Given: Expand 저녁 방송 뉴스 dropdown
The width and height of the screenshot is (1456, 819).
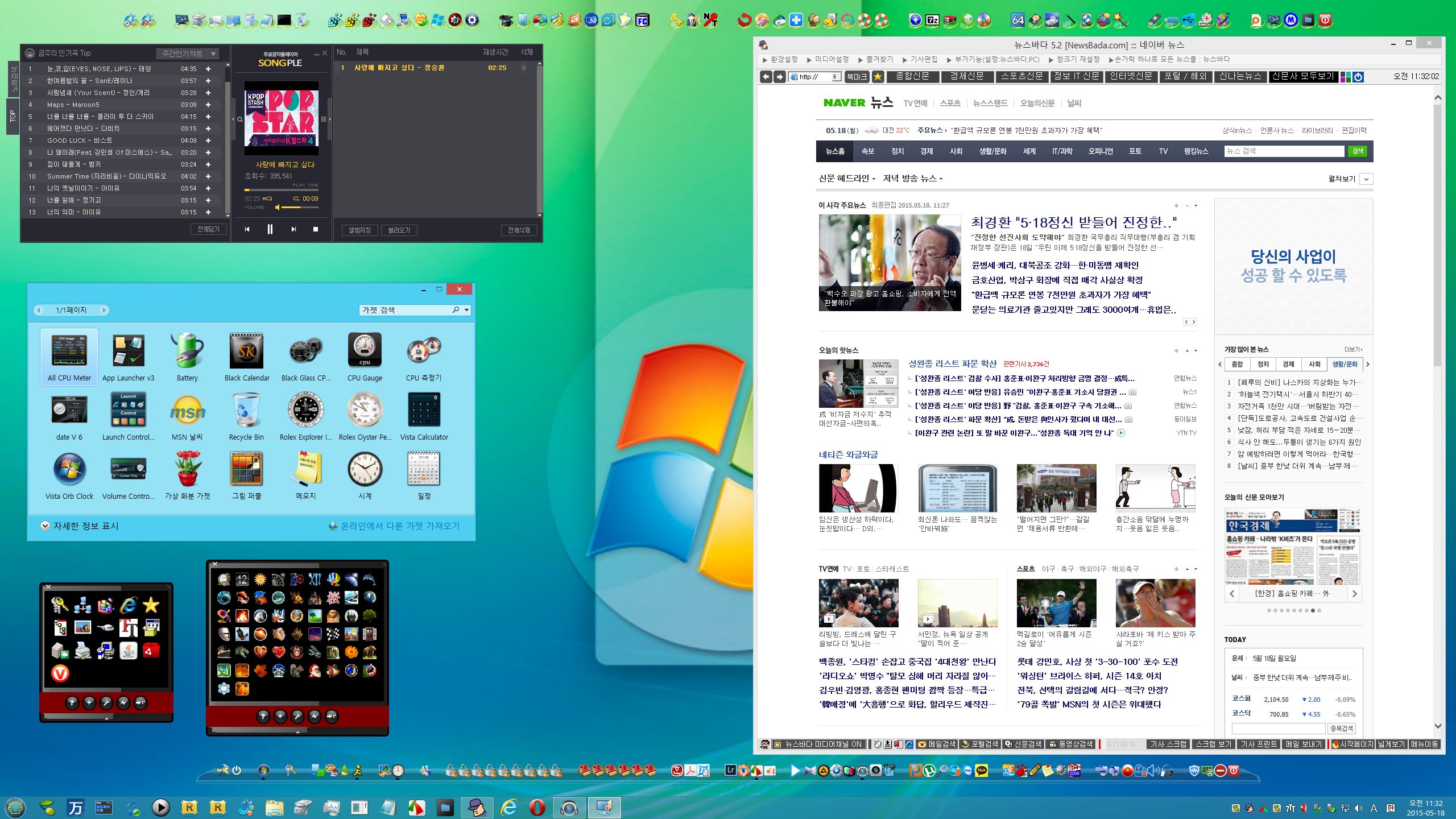Looking at the screenshot, I should coord(912,179).
